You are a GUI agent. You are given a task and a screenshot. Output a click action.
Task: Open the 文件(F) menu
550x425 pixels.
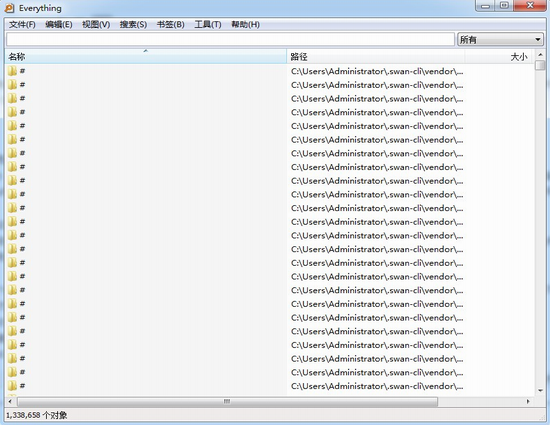click(22, 25)
